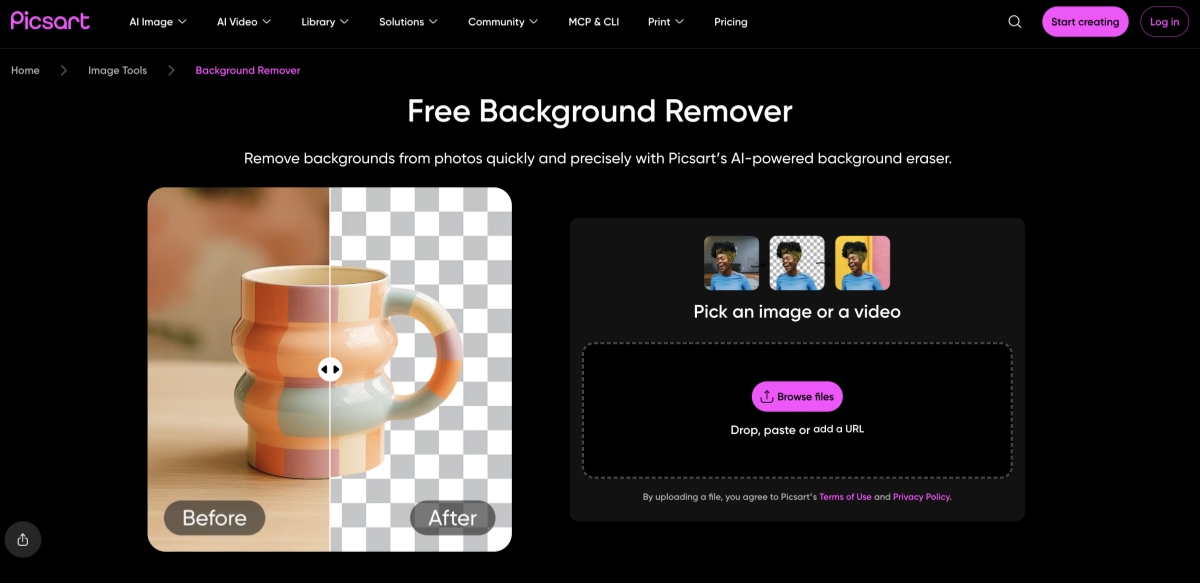Select the yellow-pink background sample thumbnail

(x=862, y=263)
